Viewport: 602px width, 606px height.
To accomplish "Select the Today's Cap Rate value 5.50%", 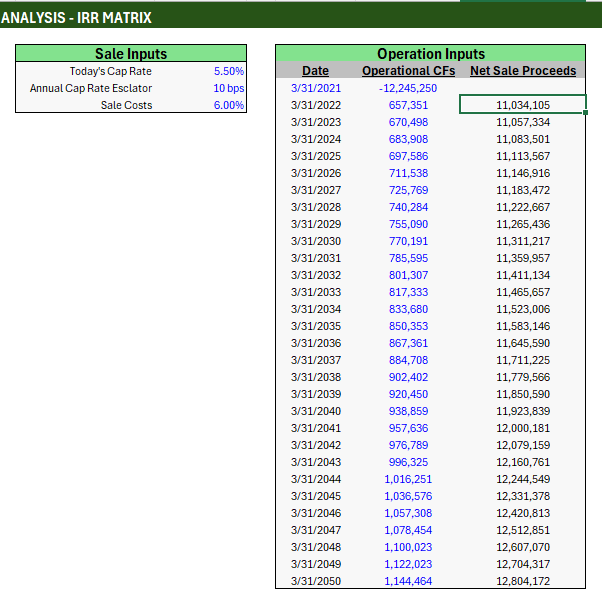I will point(229,71).
